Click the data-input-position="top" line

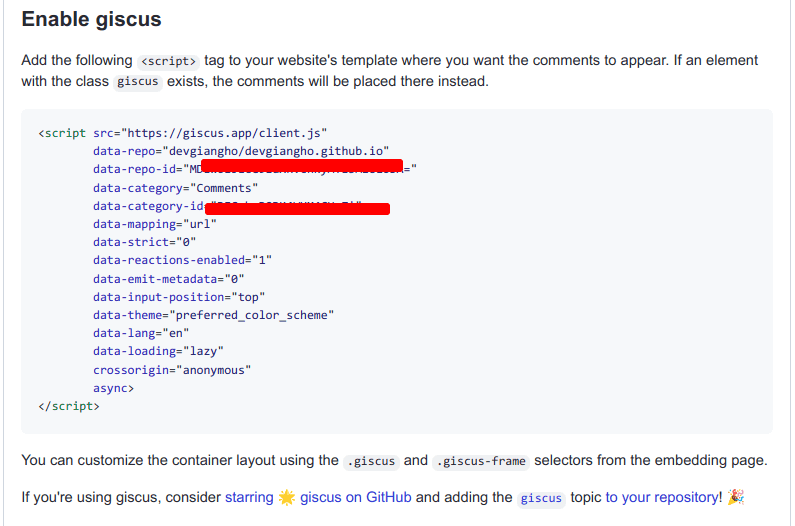pyautogui.click(x=179, y=296)
